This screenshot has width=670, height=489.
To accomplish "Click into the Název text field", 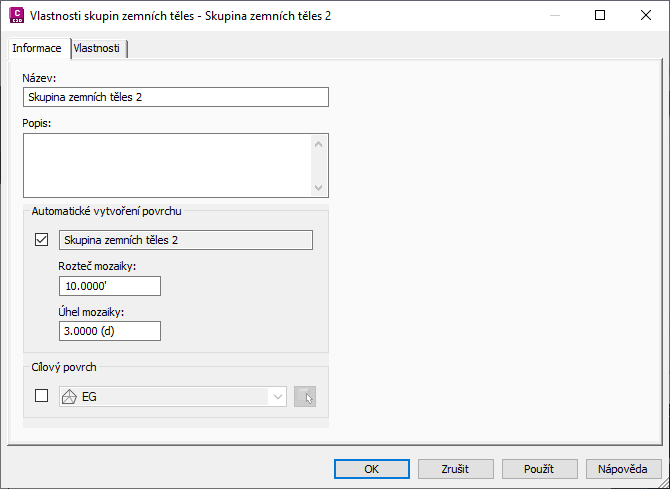I will pyautogui.click(x=175, y=97).
